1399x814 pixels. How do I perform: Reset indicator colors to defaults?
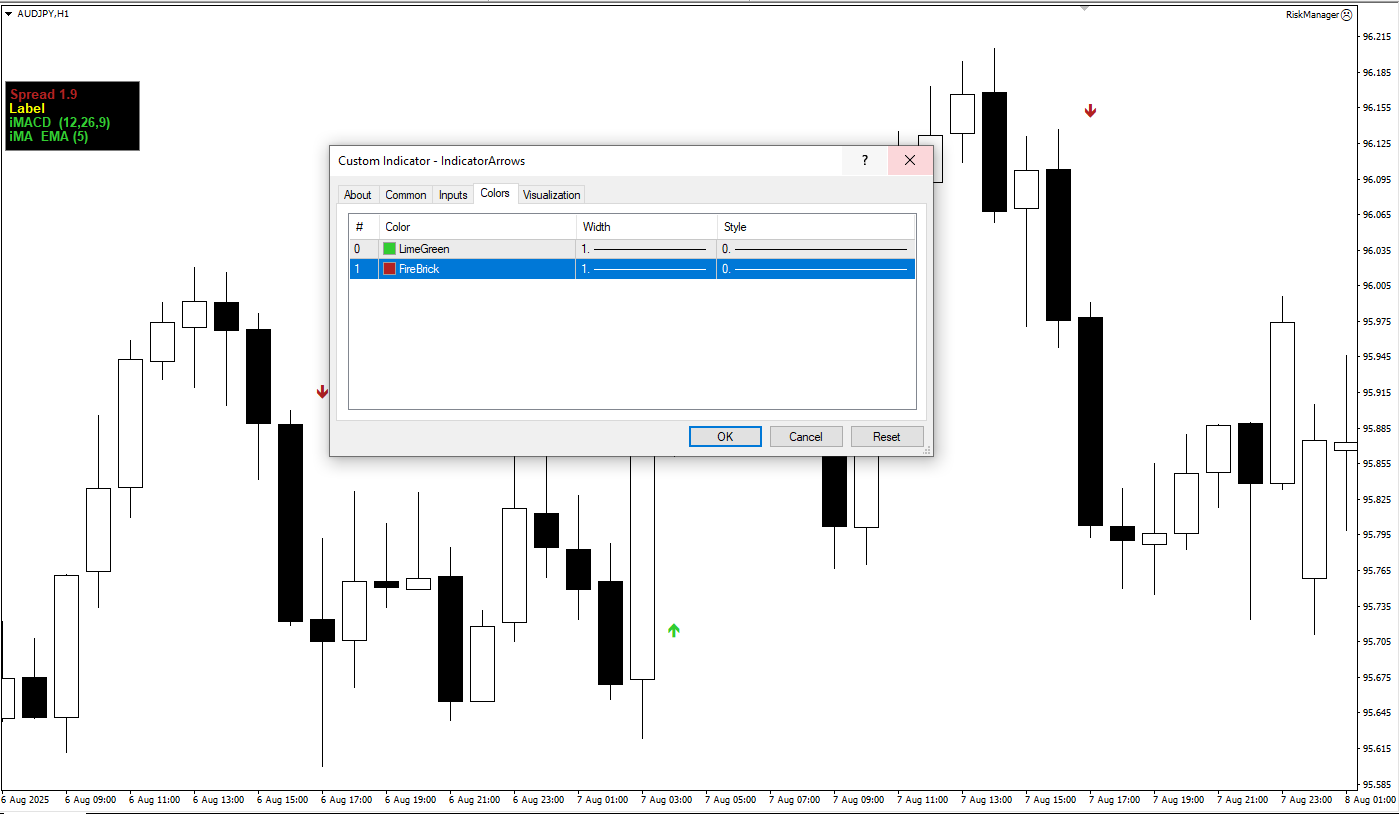click(x=887, y=436)
